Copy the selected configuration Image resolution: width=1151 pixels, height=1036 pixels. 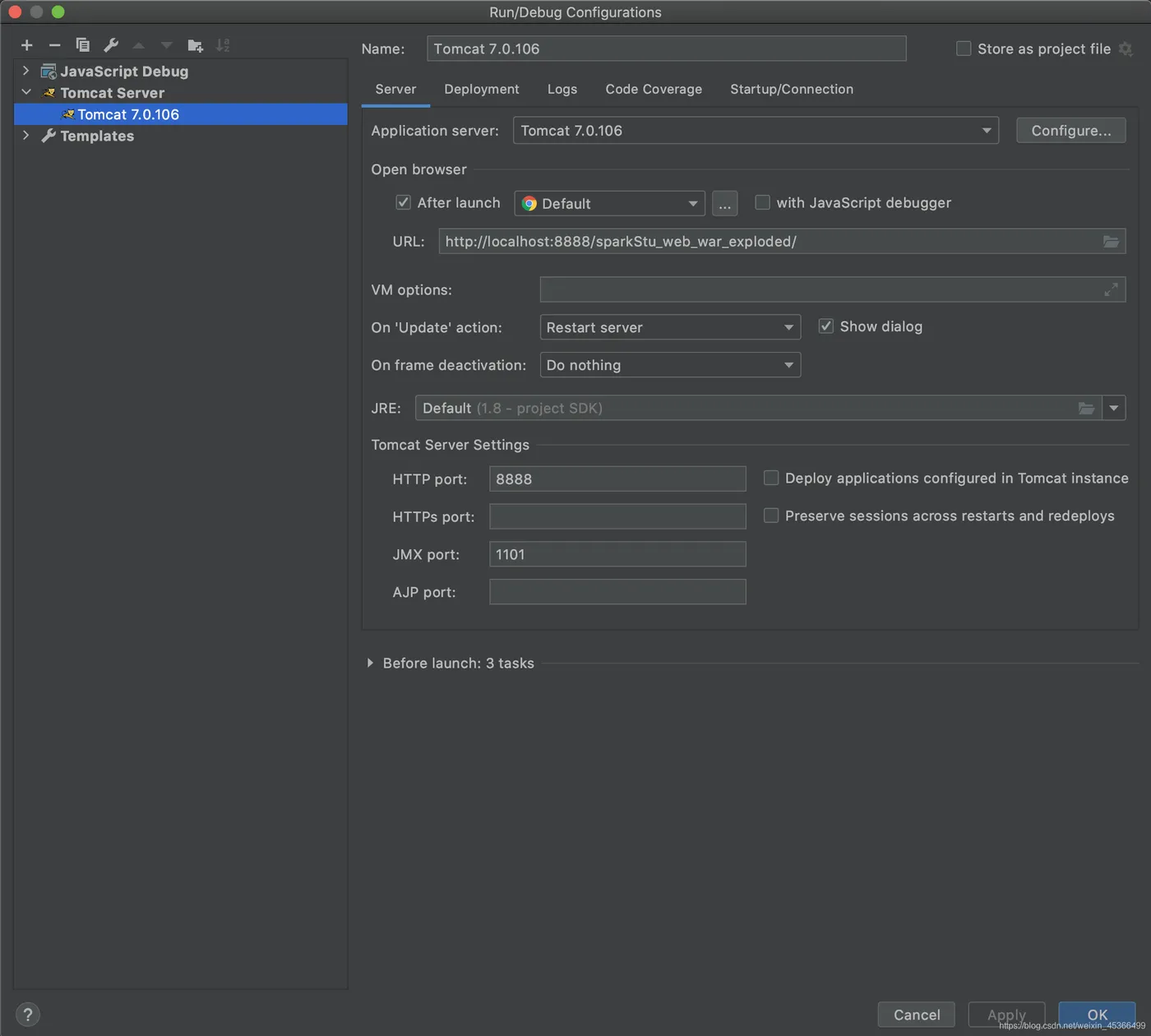click(82, 45)
